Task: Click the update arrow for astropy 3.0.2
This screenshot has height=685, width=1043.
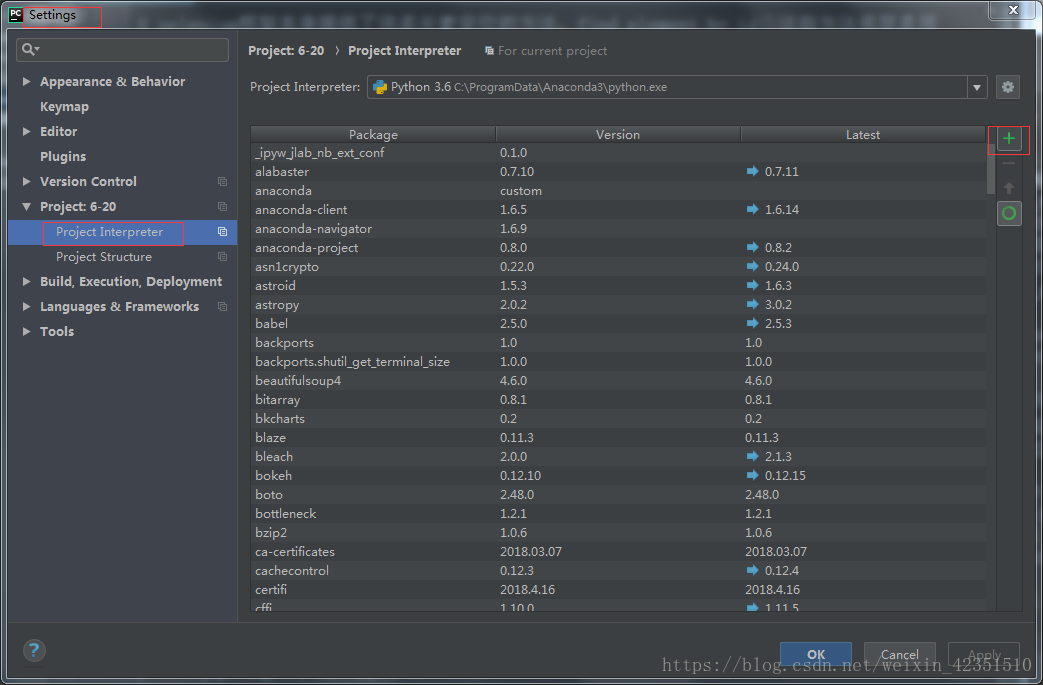Action: (752, 304)
